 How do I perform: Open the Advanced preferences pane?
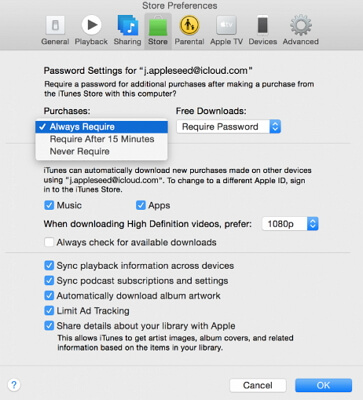pos(301,31)
